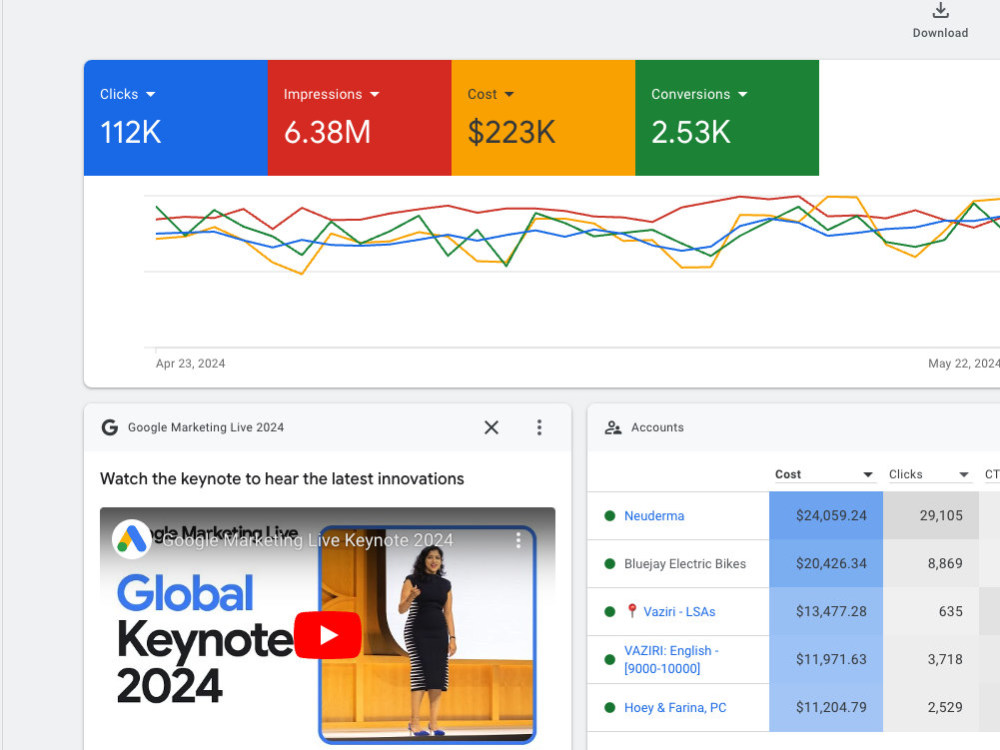Click the 29,105 clicks cell
Viewport: 1000px width, 750px height.
(x=931, y=516)
